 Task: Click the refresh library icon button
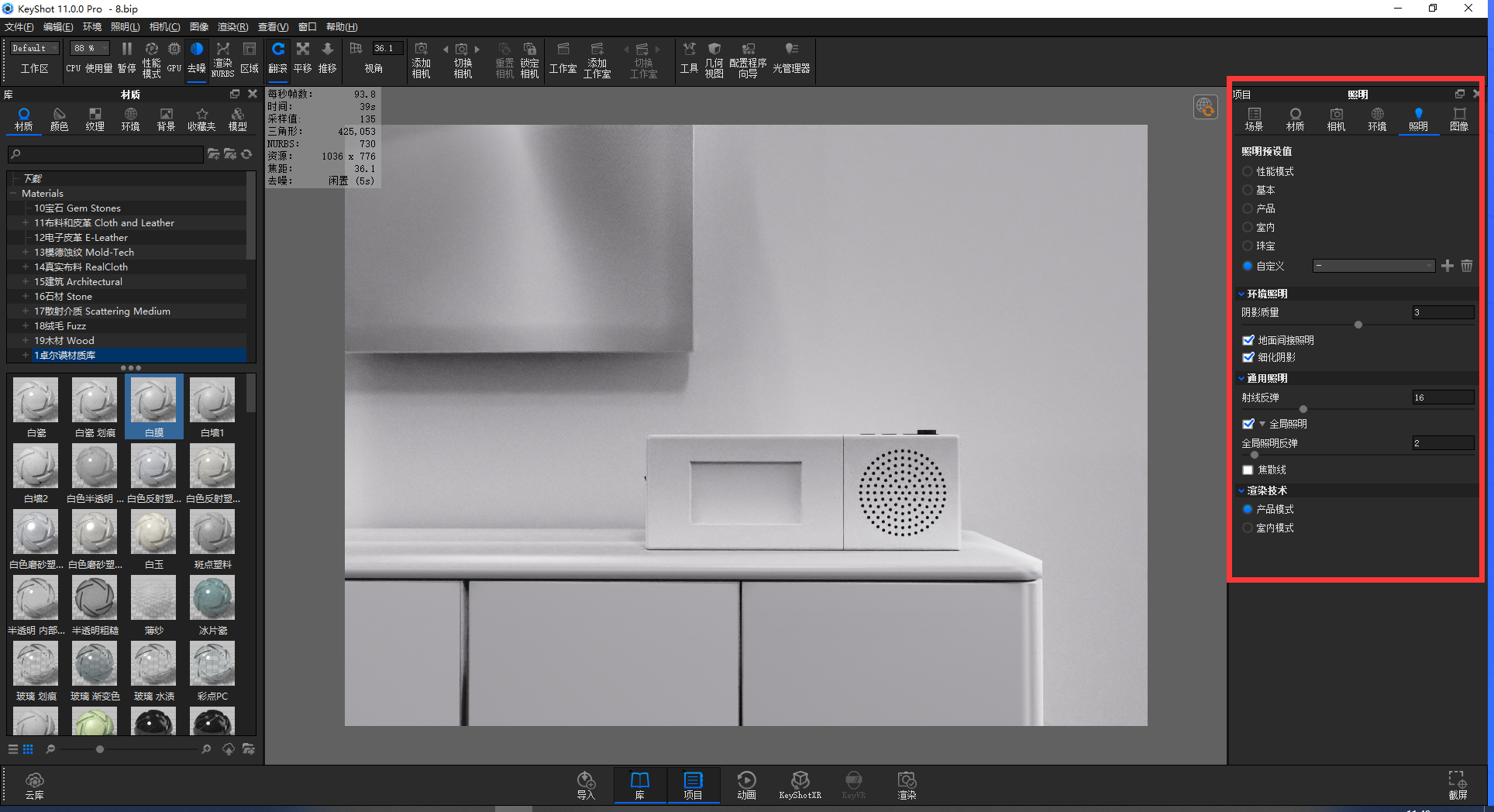[x=246, y=154]
